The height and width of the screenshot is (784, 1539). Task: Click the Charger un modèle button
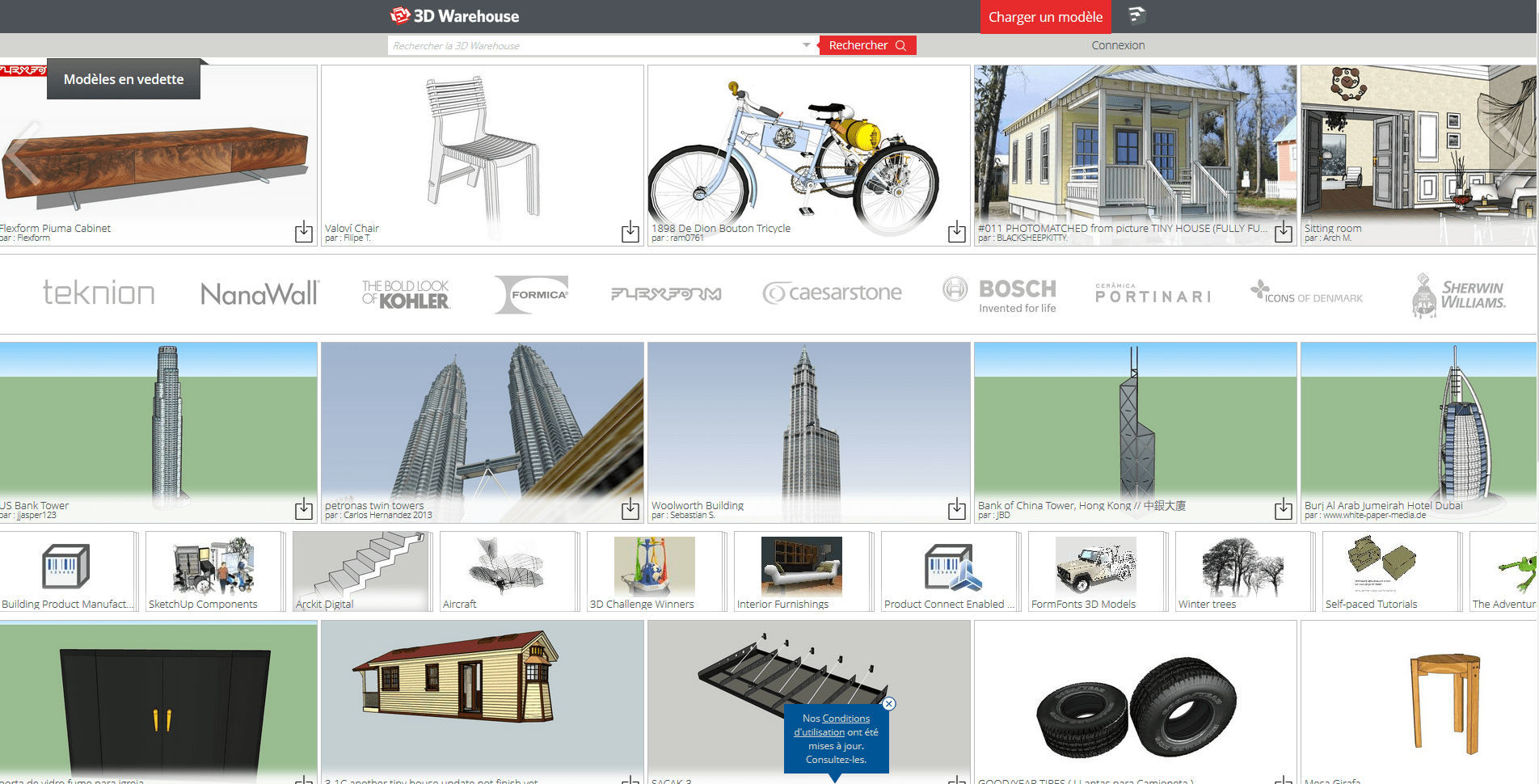pyautogui.click(x=1045, y=16)
